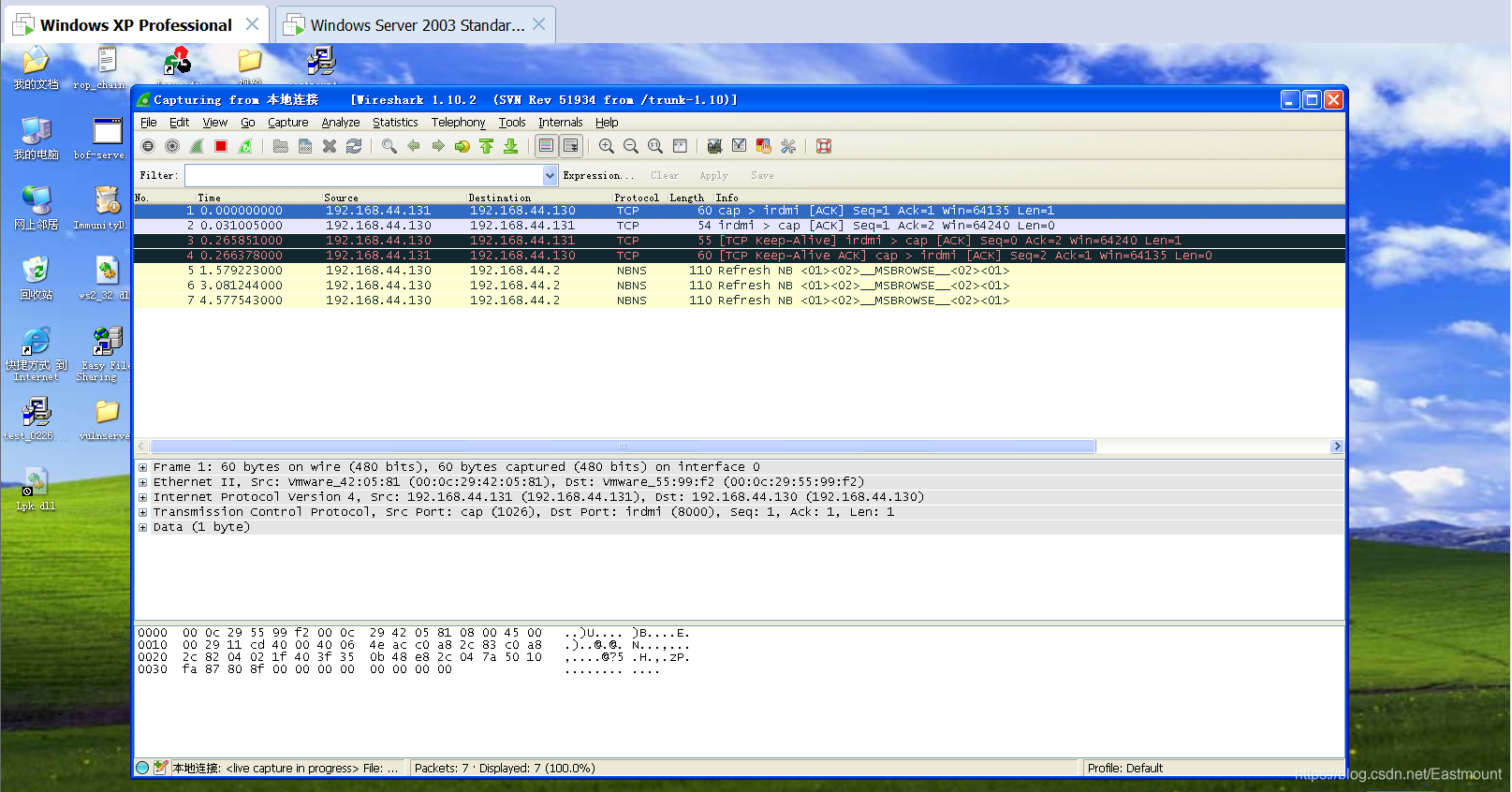This screenshot has width=1512, height=792.
Task: Open the recycle bin desktop icon
Action: coord(36,277)
